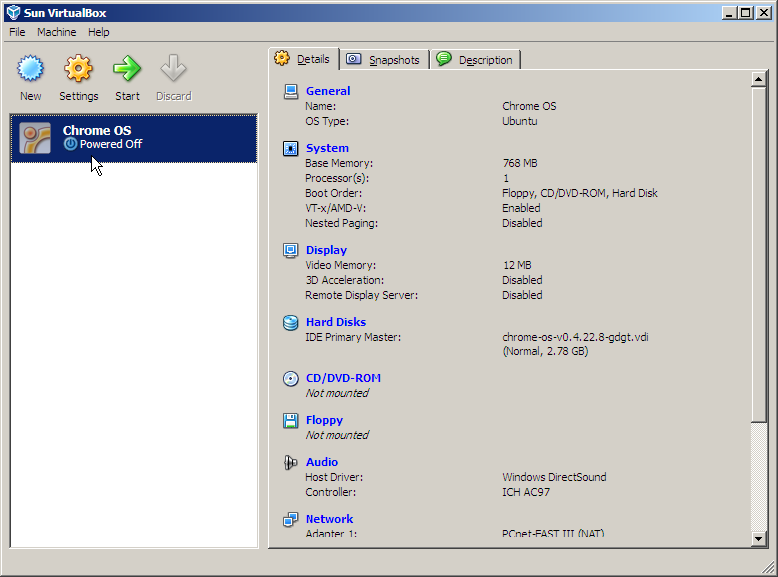Click the Processor(s) label
Image resolution: width=778 pixels, height=577 pixels.
(x=337, y=178)
